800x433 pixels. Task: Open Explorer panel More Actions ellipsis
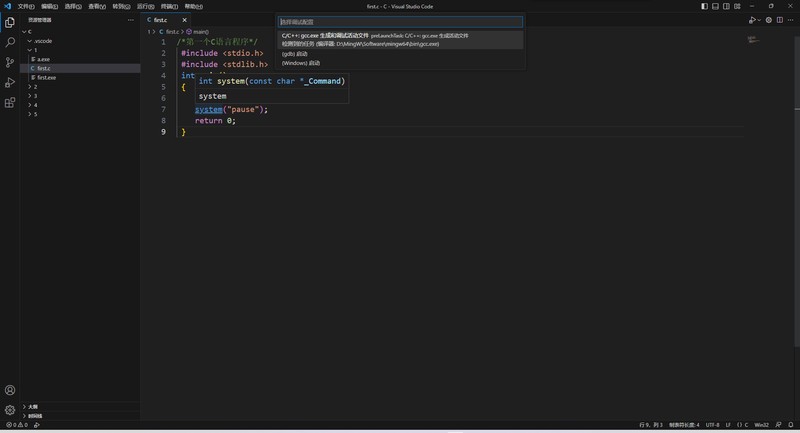pos(131,20)
